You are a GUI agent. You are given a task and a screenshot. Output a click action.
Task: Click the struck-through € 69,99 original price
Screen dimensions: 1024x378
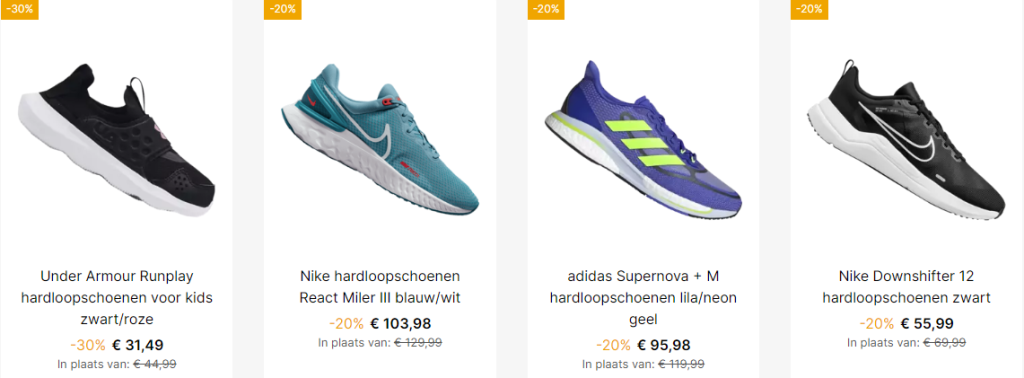tap(944, 342)
